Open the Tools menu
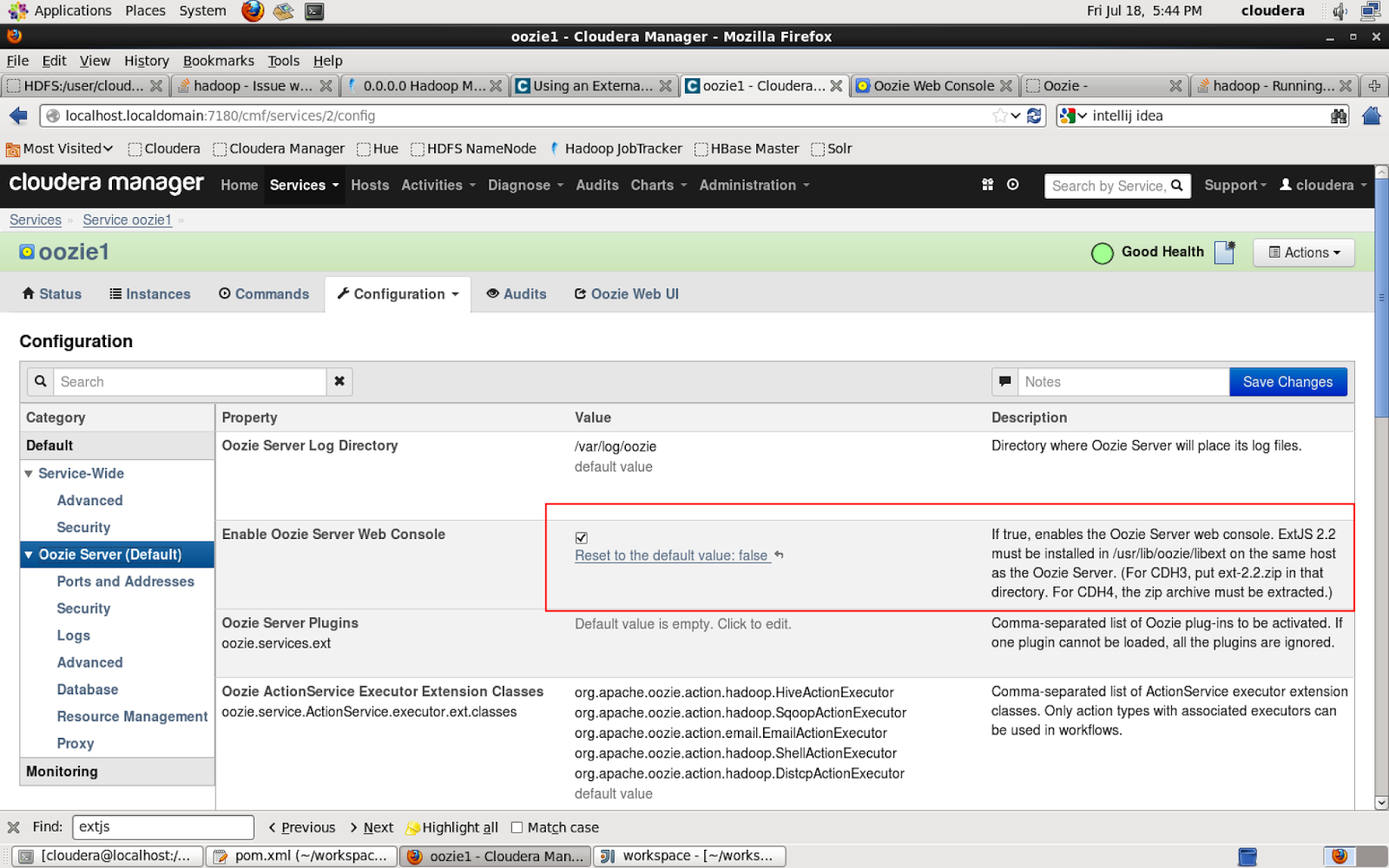This screenshot has height=868, width=1389. (283, 61)
